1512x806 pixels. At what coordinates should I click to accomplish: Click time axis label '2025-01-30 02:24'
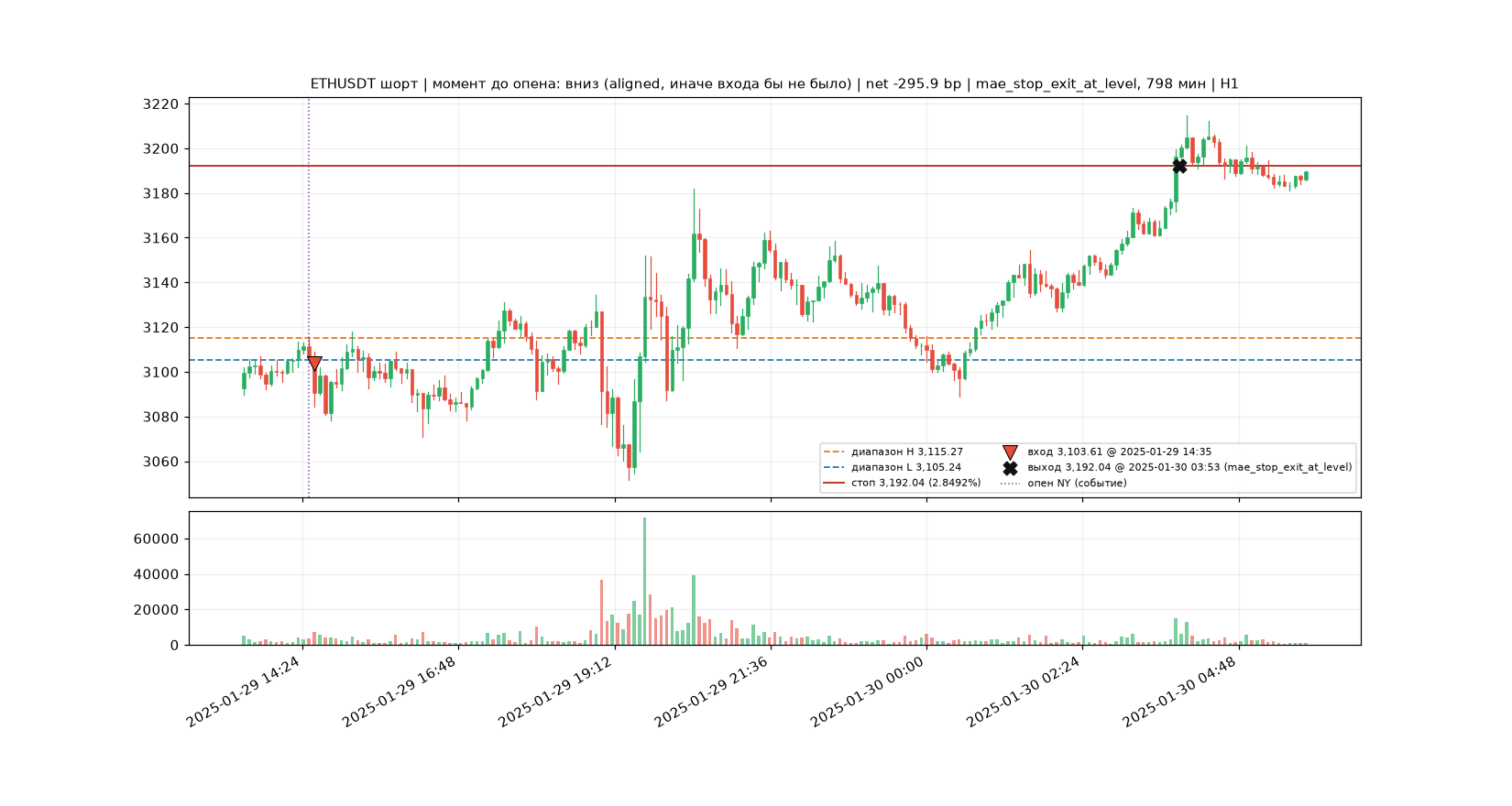1024,692
